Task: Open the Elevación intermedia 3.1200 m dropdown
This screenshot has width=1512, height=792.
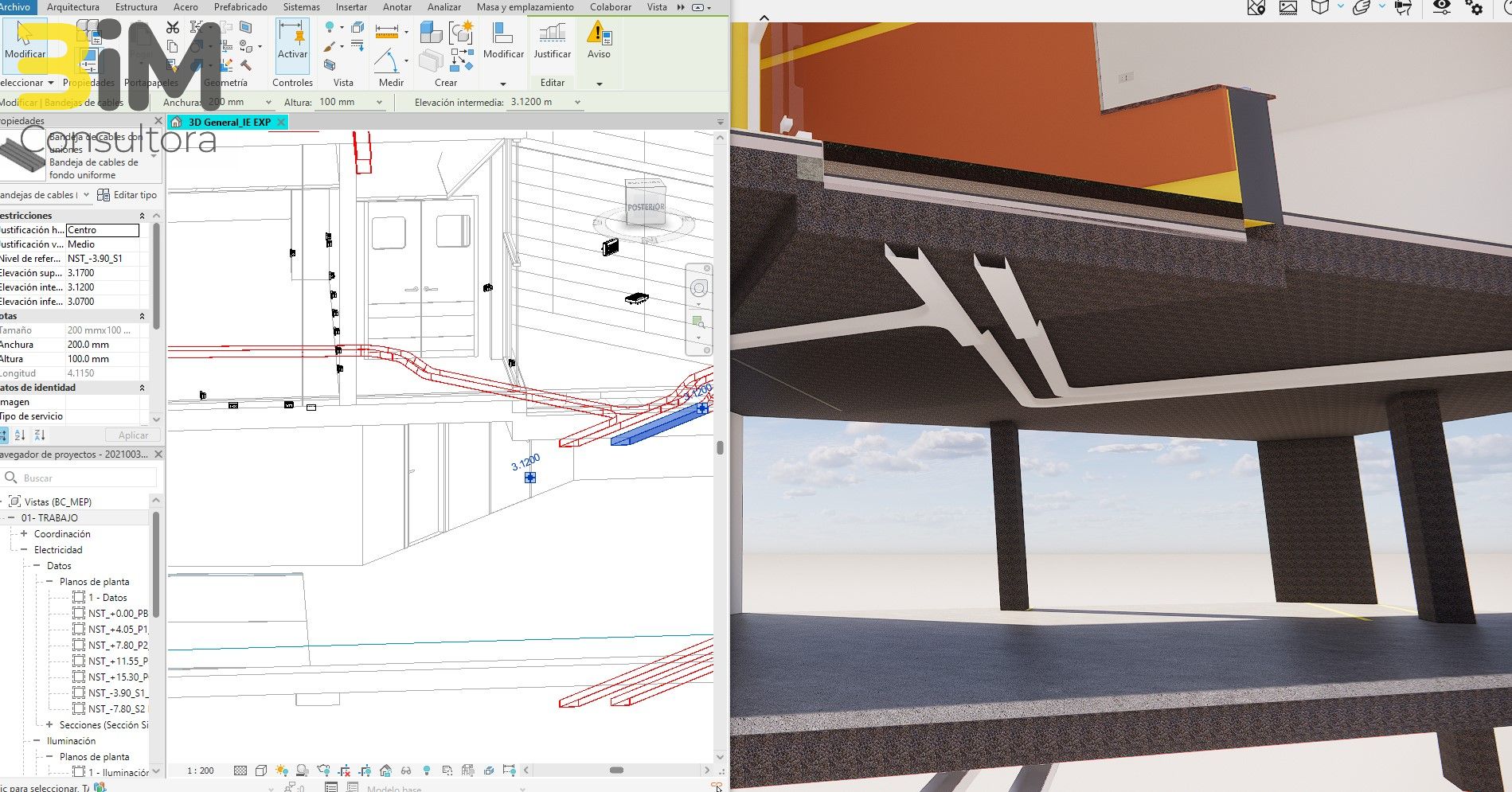Action: click(x=577, y=102)
